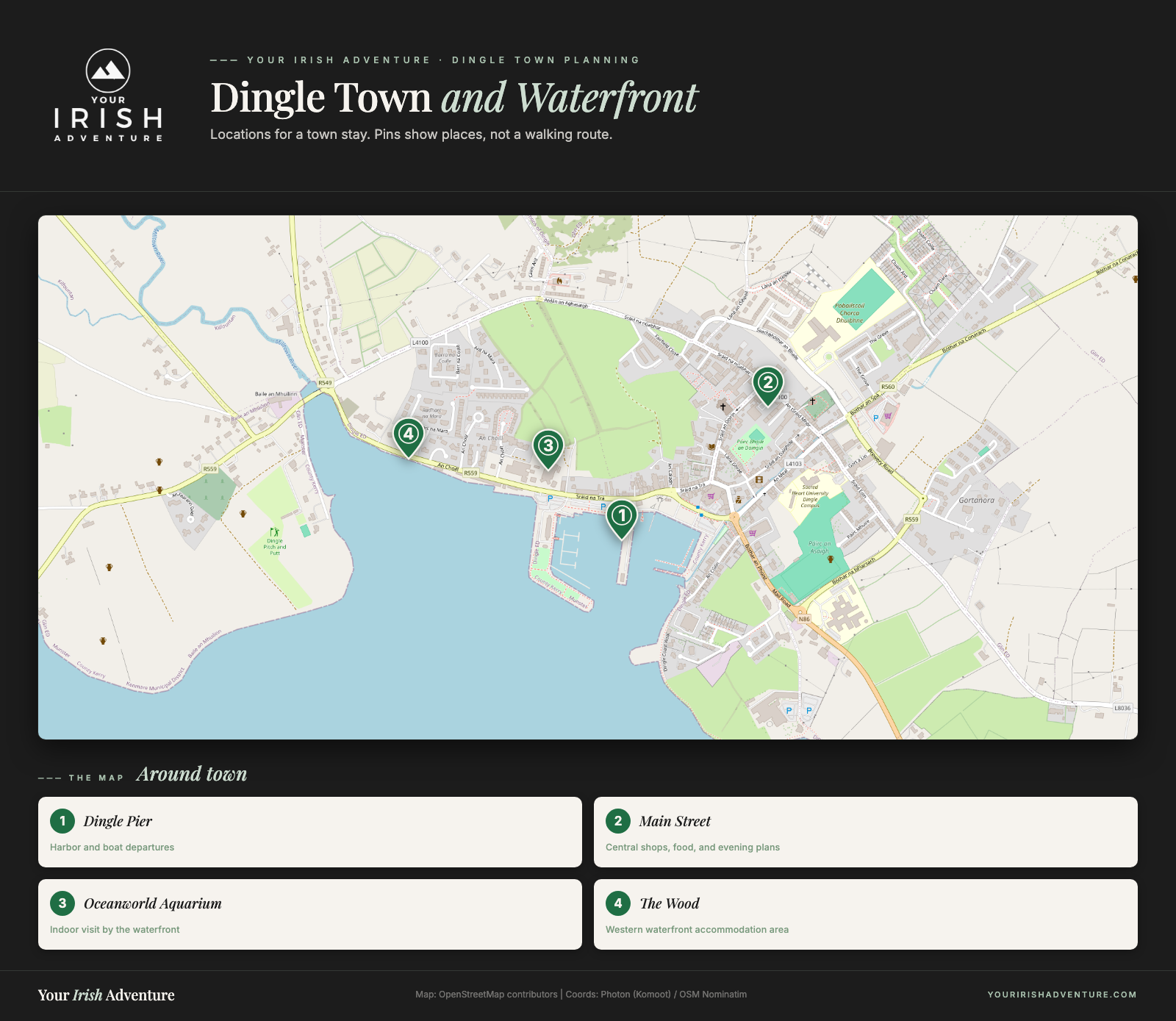Click the "Pobalscoil Chorca Dhuibhne" map label
The height and width of the screenshot is (1021, 1176).
point(850,313)
